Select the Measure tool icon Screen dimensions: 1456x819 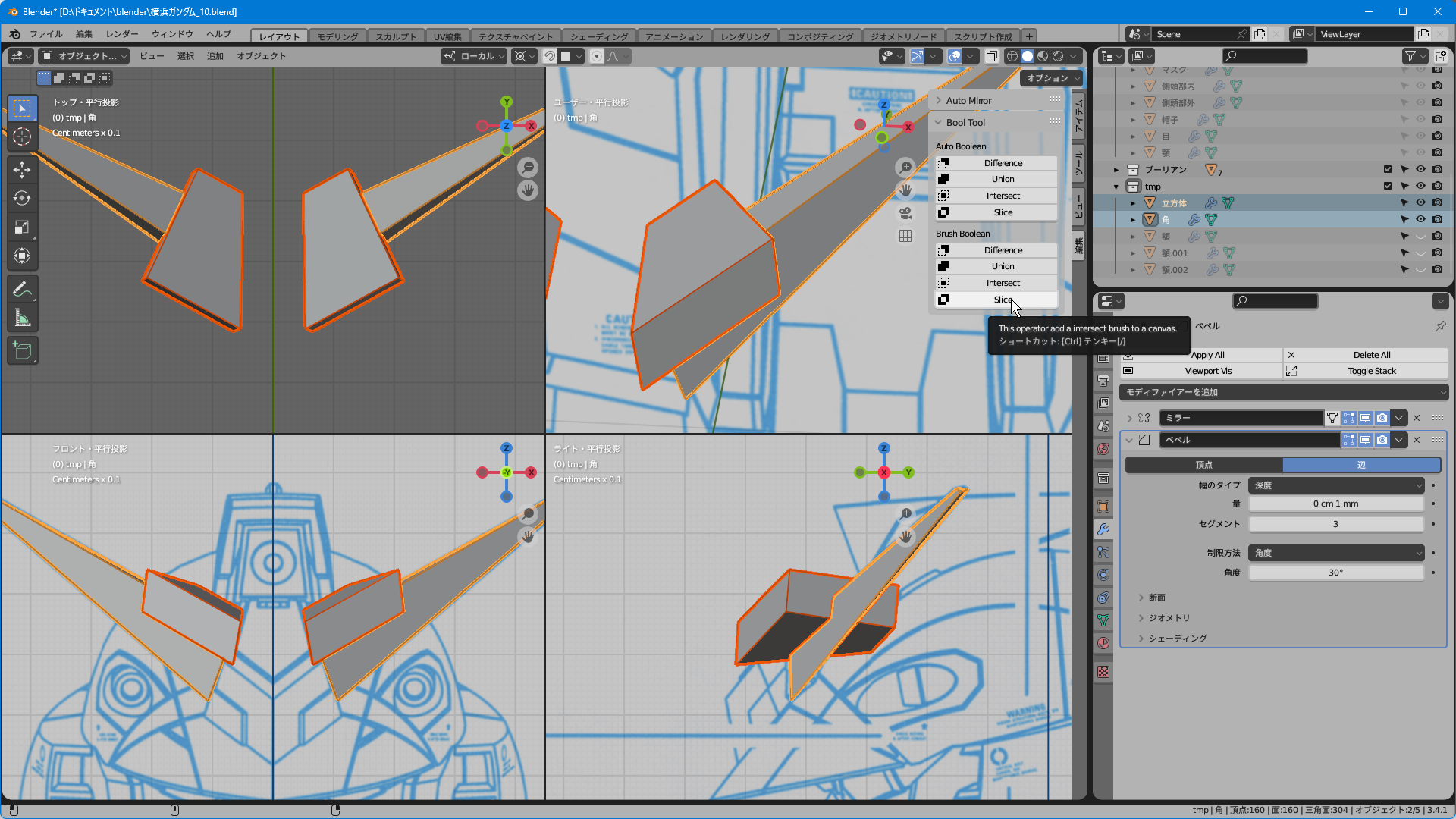tap(22, 318)
